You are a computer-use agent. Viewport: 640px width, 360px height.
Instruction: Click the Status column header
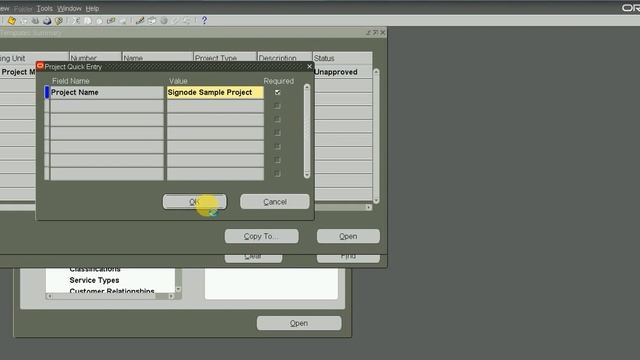pyautogui.click(x=342, y=58)
